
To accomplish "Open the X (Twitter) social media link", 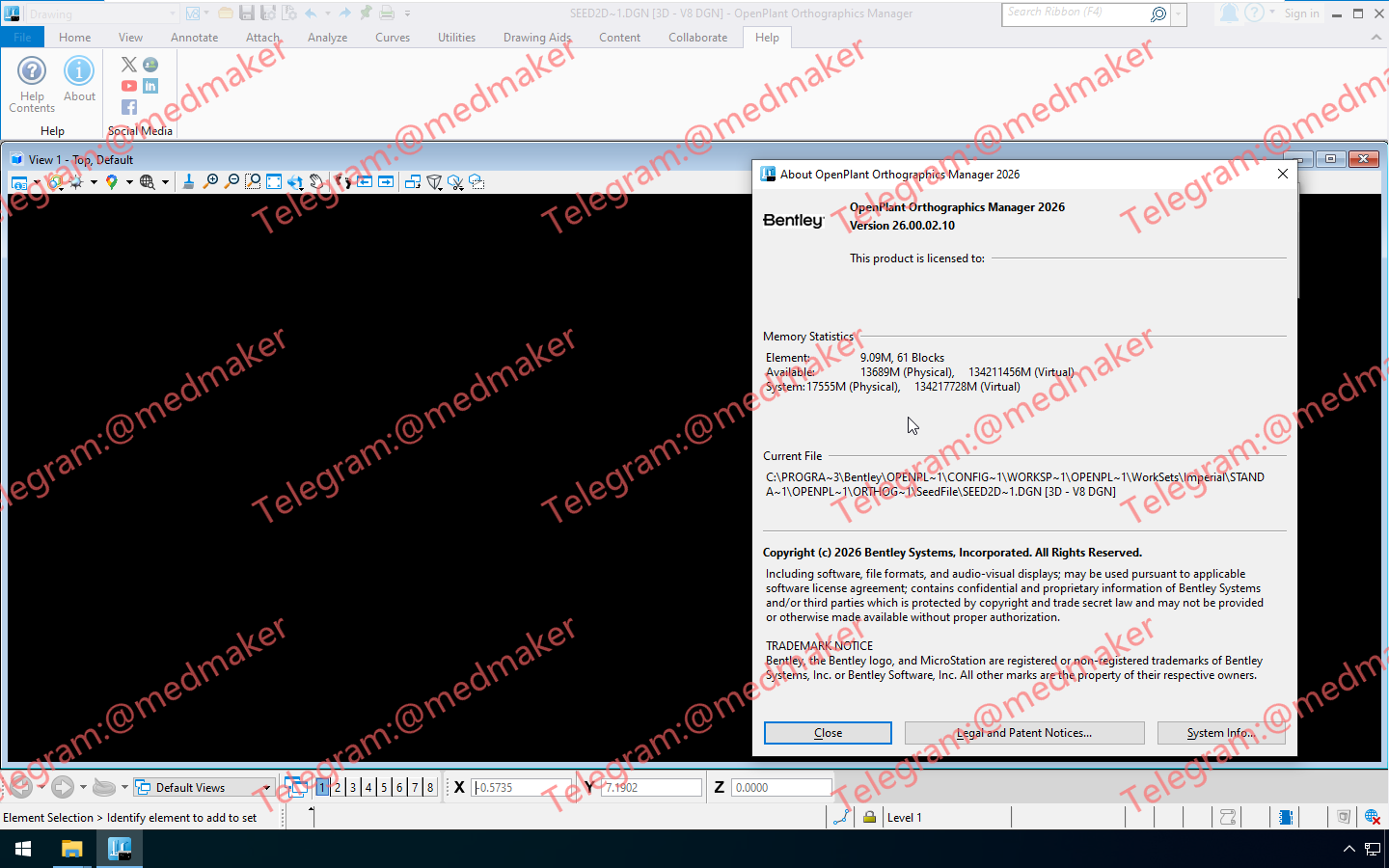I will [x=129, y=65].
